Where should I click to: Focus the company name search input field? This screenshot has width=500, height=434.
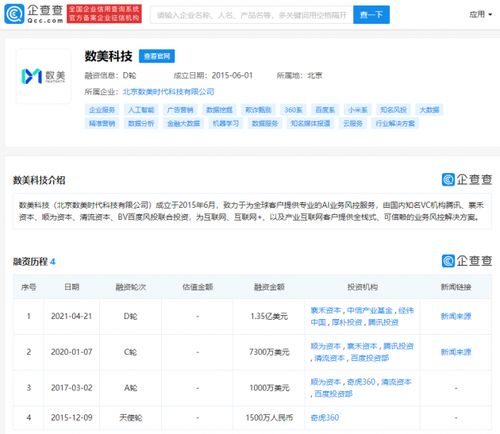coord(252,15)
